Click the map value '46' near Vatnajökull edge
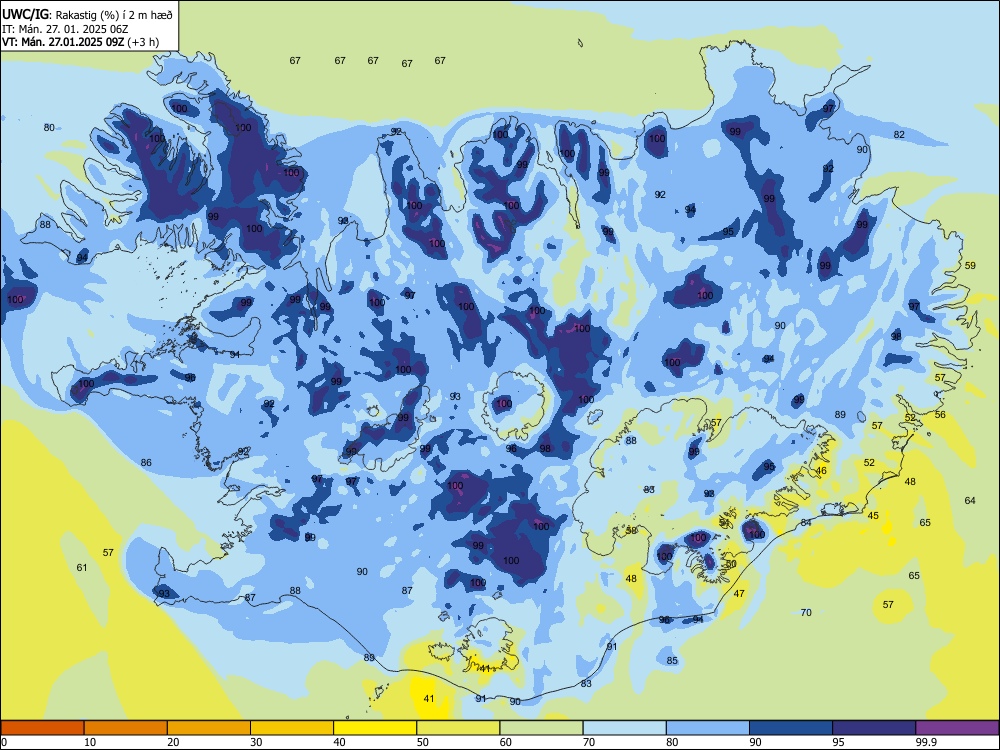 (821, 471)
